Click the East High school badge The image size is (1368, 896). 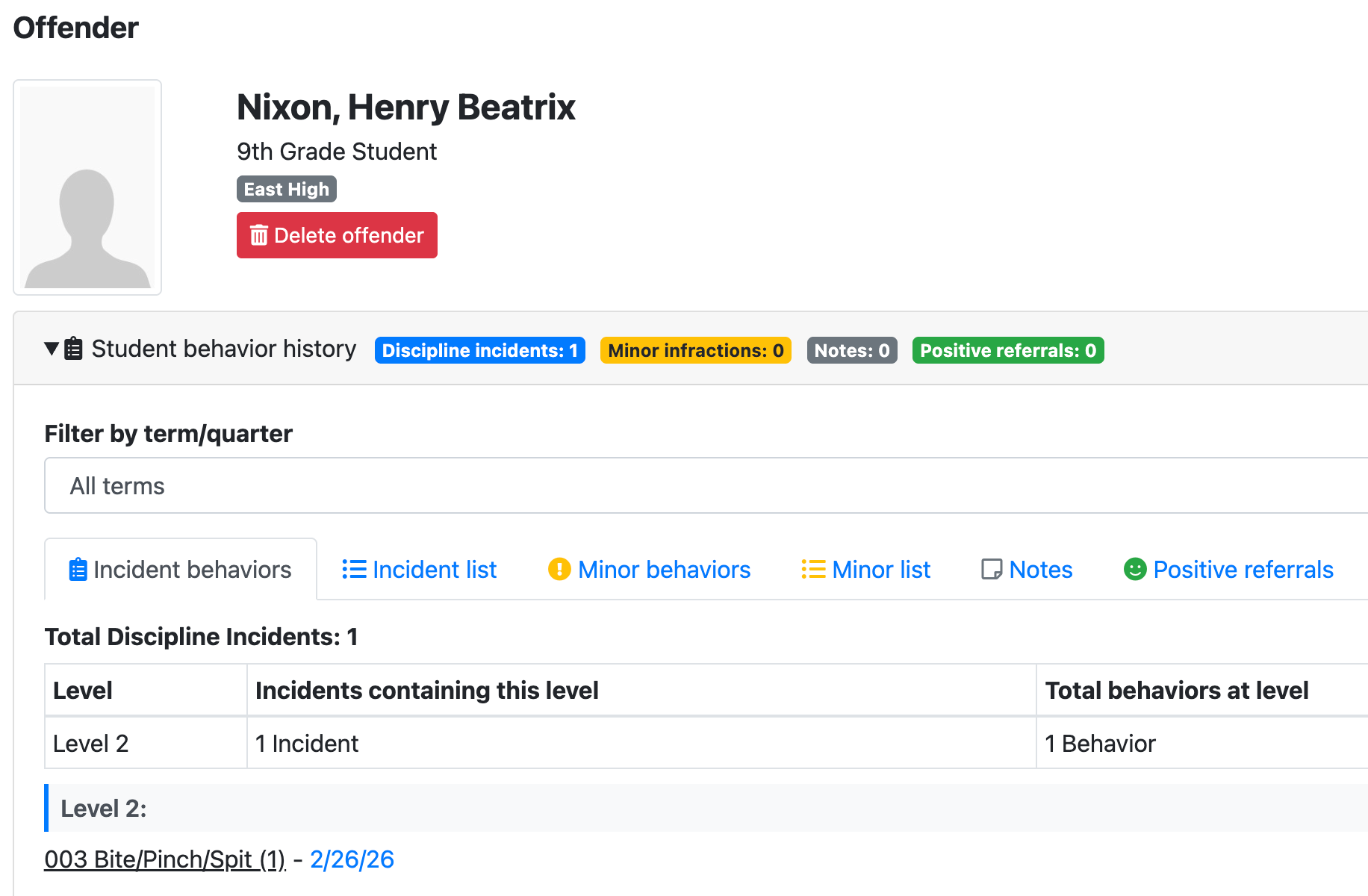pos(287,189)
